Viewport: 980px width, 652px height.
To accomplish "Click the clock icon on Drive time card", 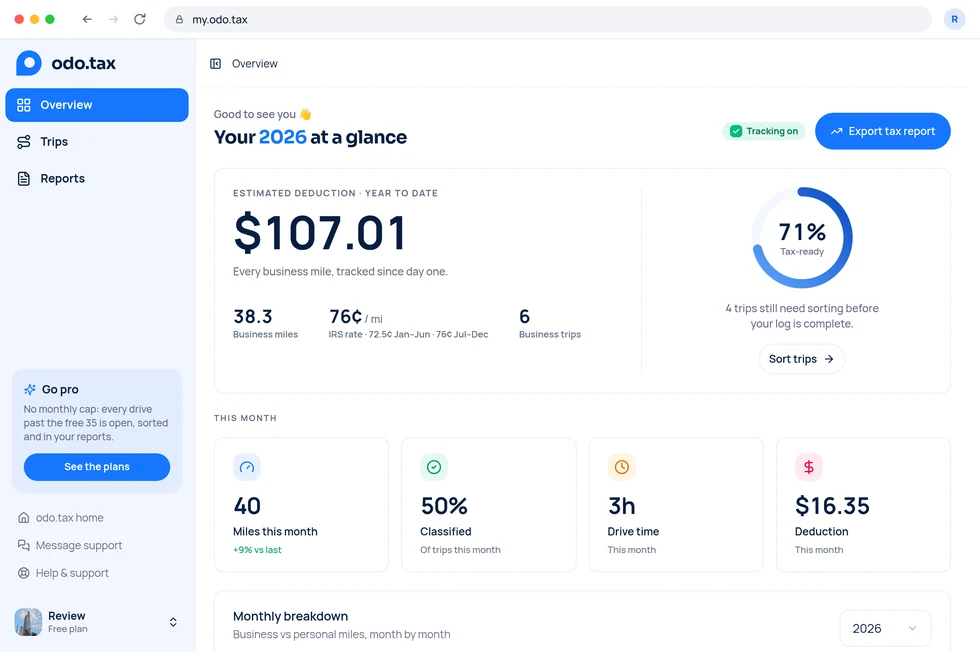I will point(621,467).
